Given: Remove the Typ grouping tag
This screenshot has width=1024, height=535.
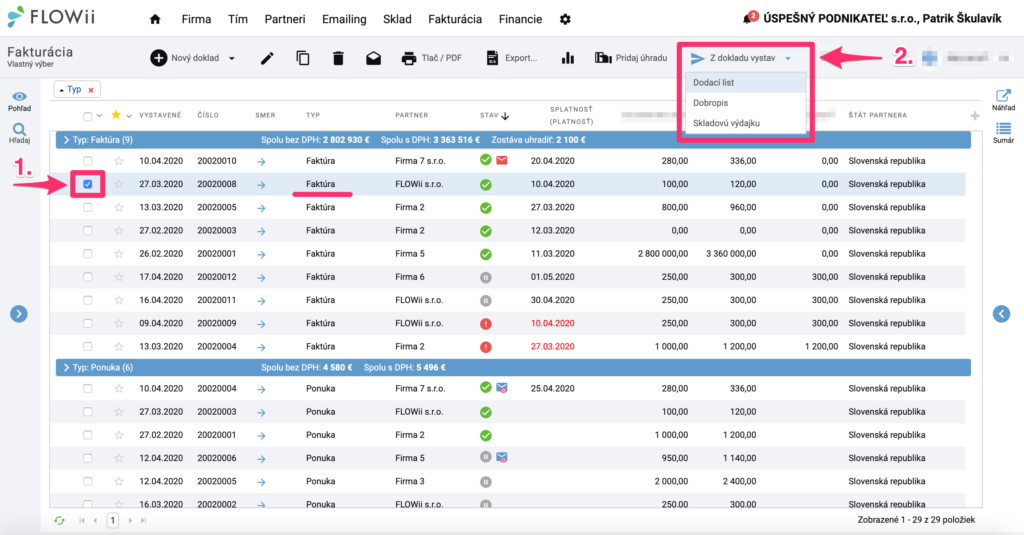Looking at the screenshot, I should 91,89.
